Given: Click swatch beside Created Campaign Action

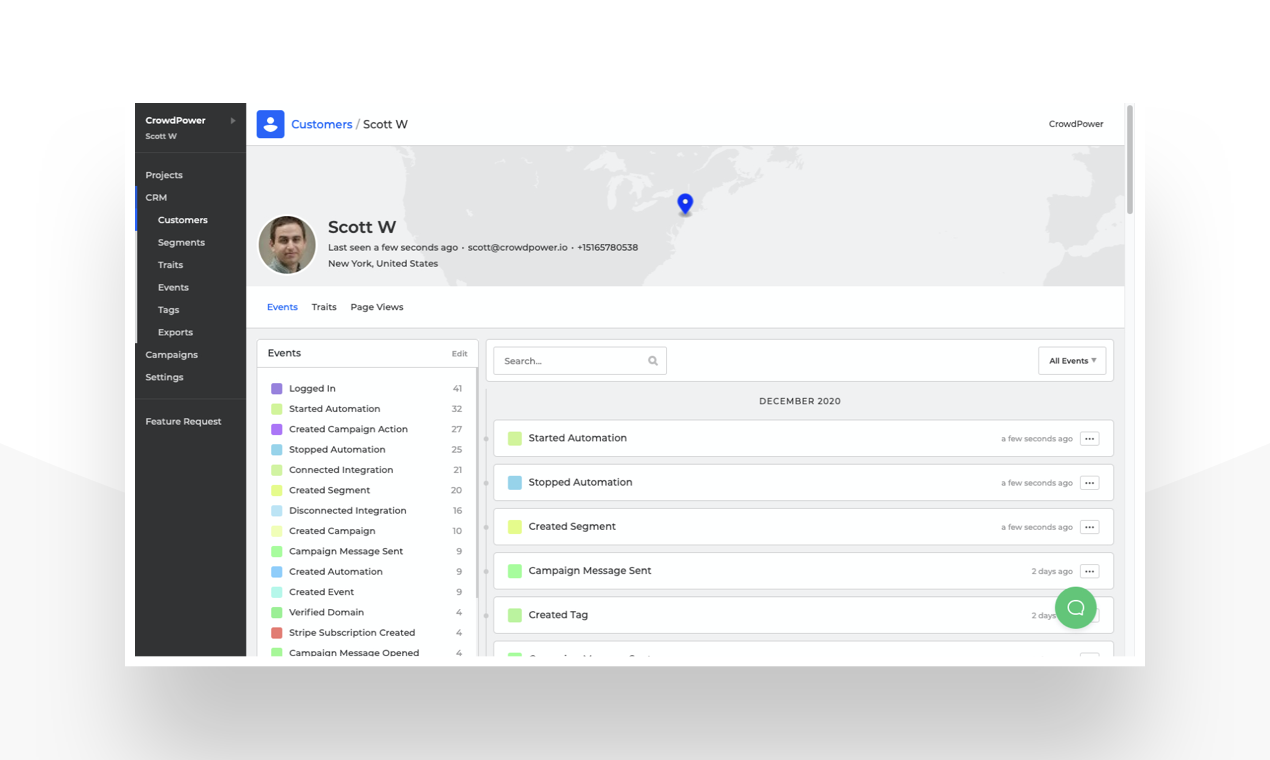Looking at the screenshot, I should pyautogui.click(x=277, y=430).
